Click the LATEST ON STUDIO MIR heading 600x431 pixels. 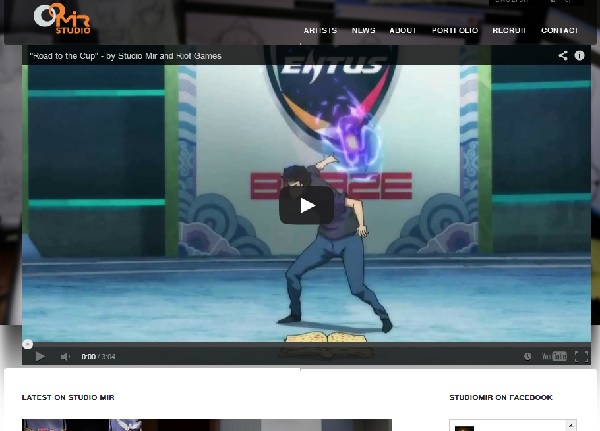pyautogui.click(x=68, y=397)
